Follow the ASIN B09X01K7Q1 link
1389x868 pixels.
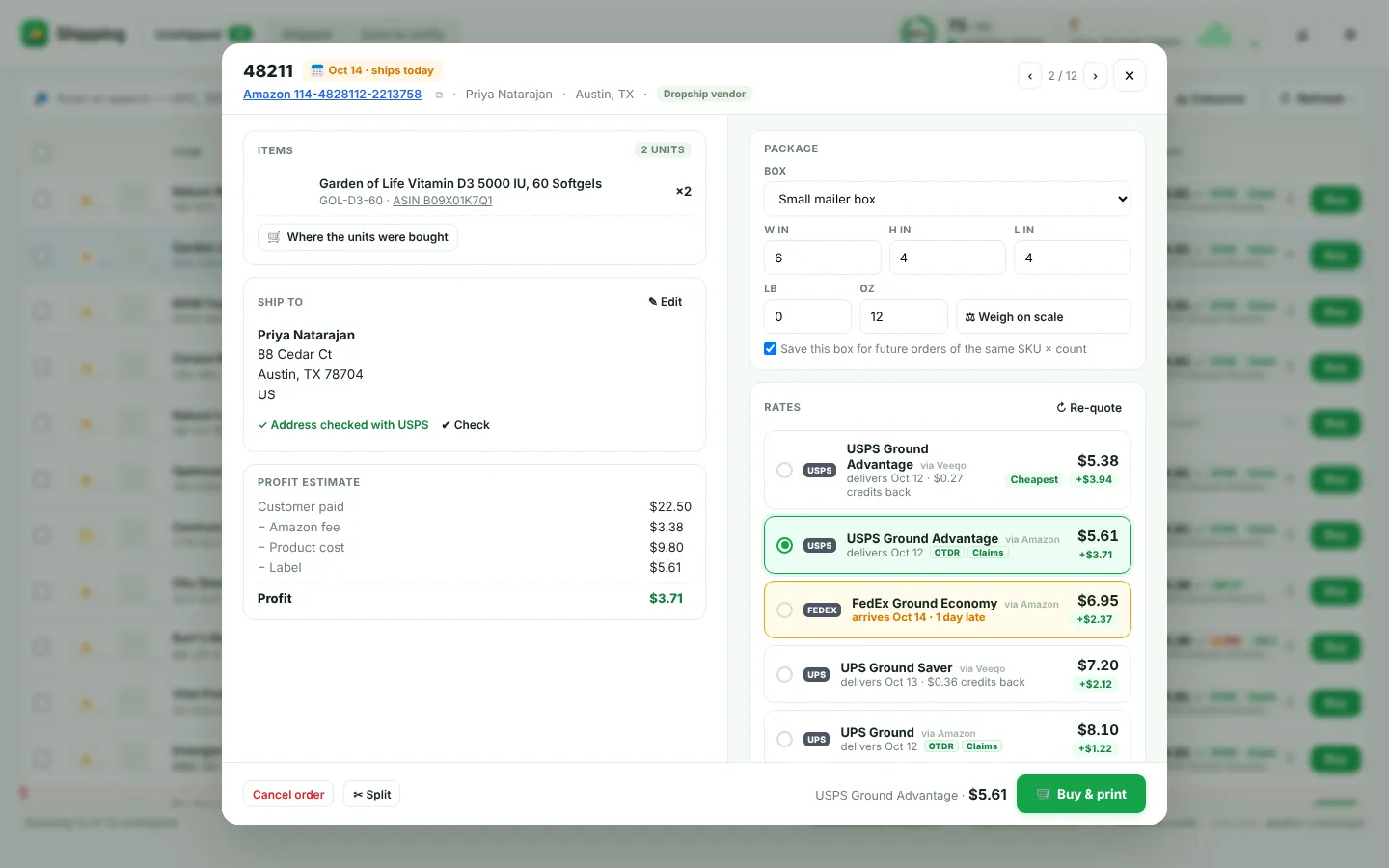pos(443,201)
